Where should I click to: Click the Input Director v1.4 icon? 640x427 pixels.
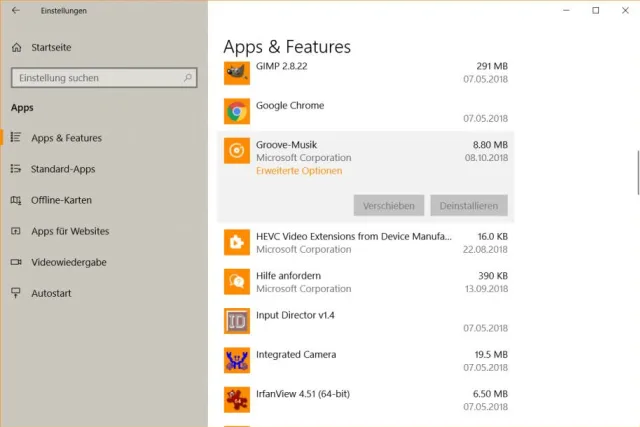[237, 321]
